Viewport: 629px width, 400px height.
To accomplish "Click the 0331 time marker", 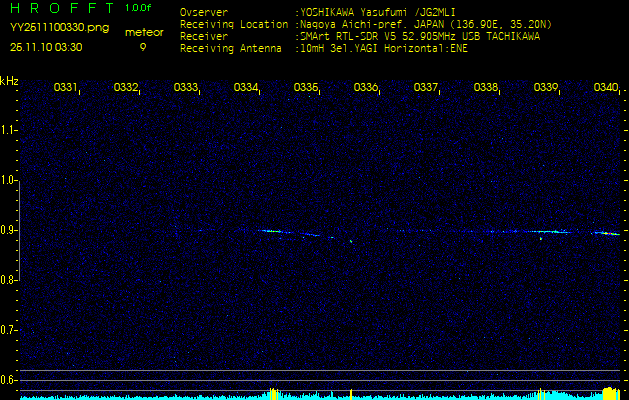I will pos(66,88).
